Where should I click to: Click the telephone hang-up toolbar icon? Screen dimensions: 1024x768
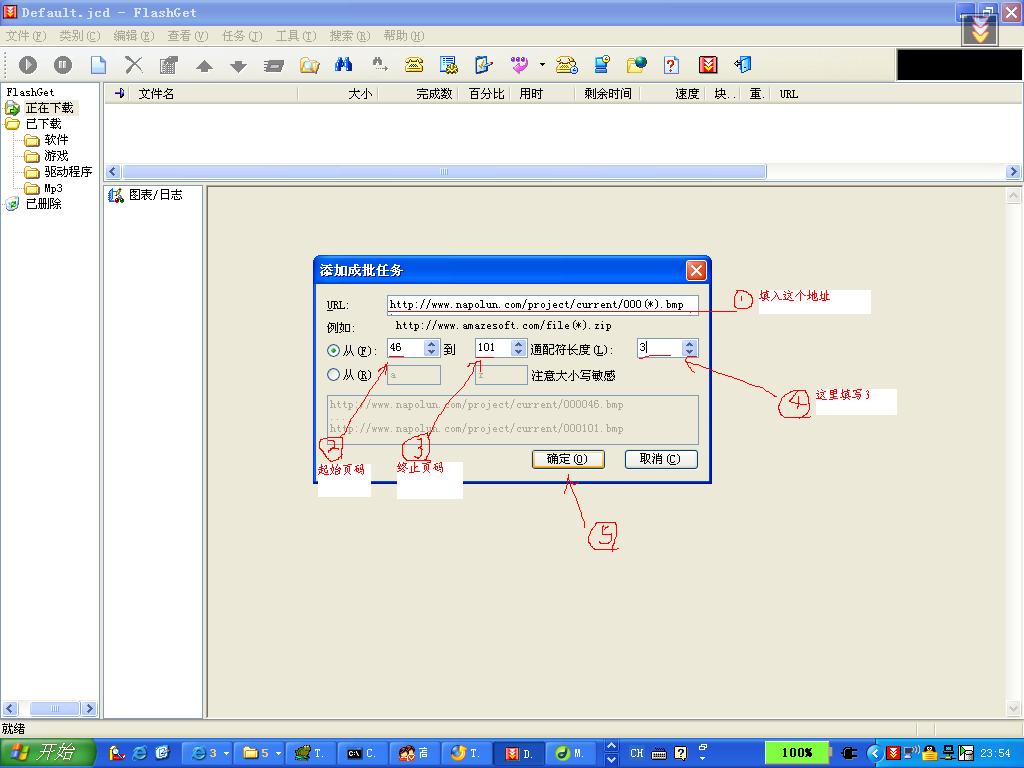[566, 65]
